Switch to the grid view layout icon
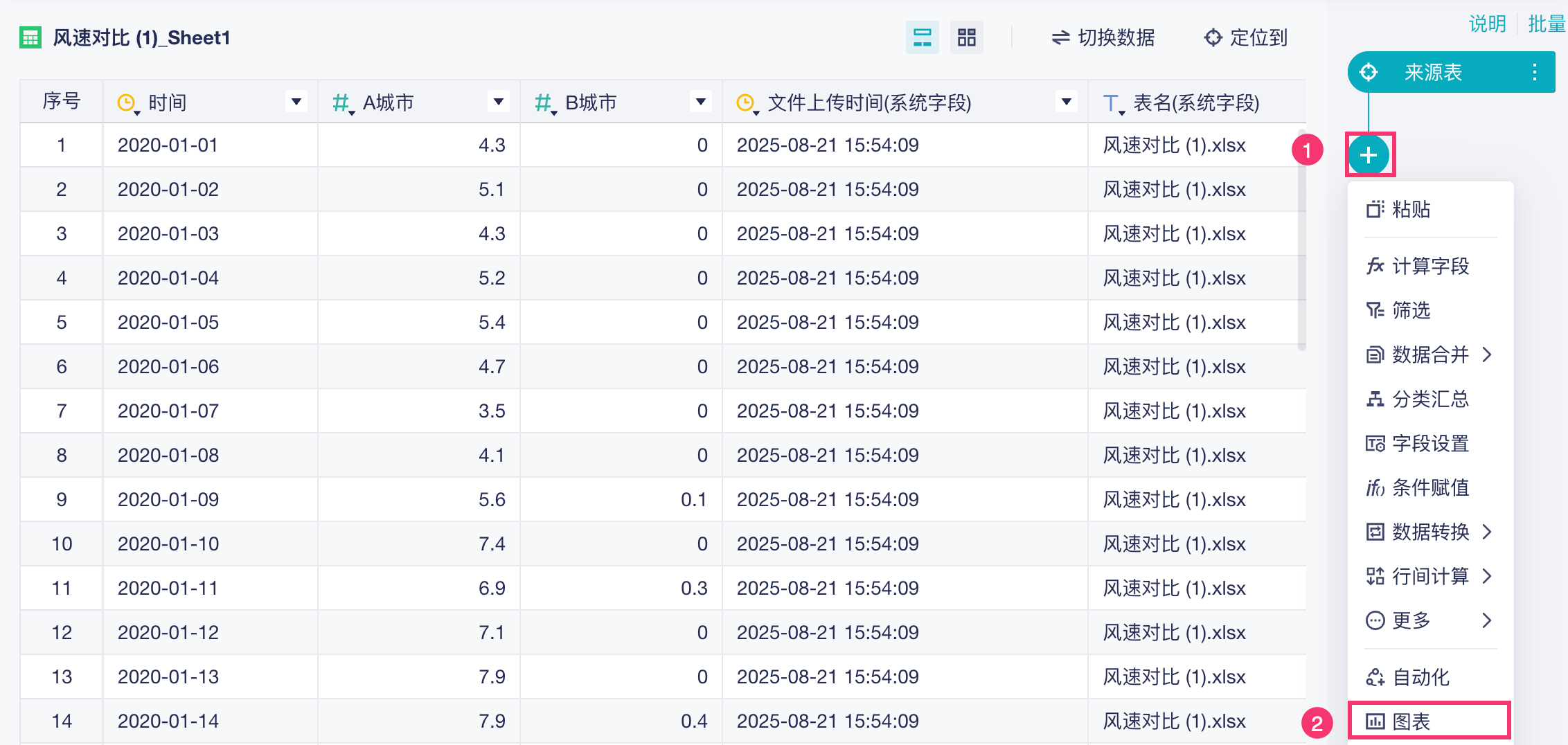Screen dimensions: 1568x745 pos(966,37)
